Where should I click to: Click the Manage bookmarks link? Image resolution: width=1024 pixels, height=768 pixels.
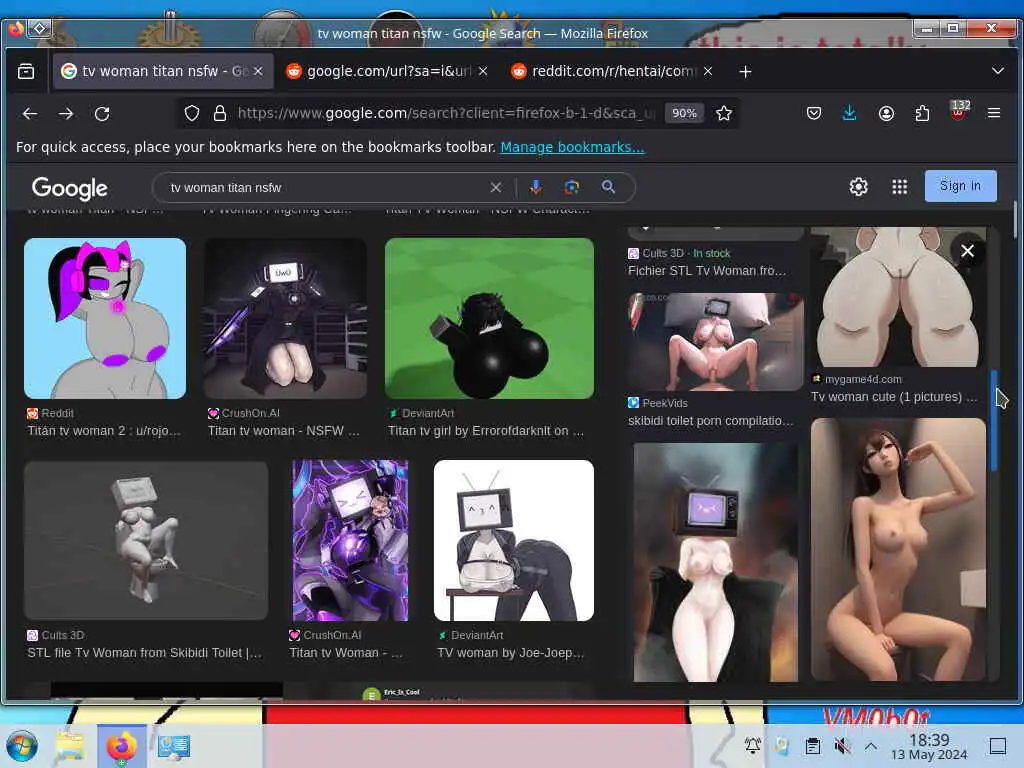[x=572, y=147]
